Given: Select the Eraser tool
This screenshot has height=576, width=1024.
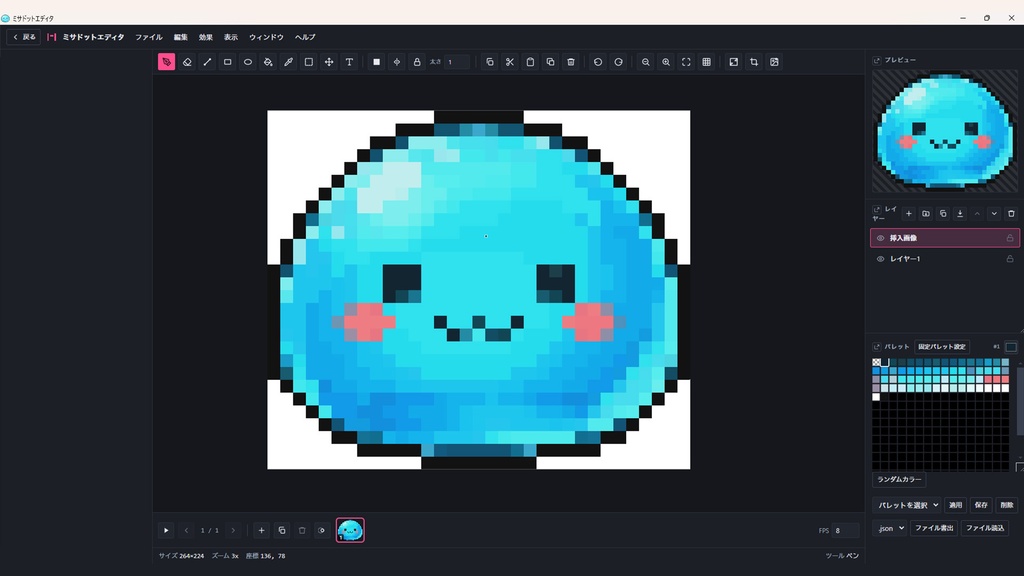Looking at the screenshot, I should [x=187, y=62].
